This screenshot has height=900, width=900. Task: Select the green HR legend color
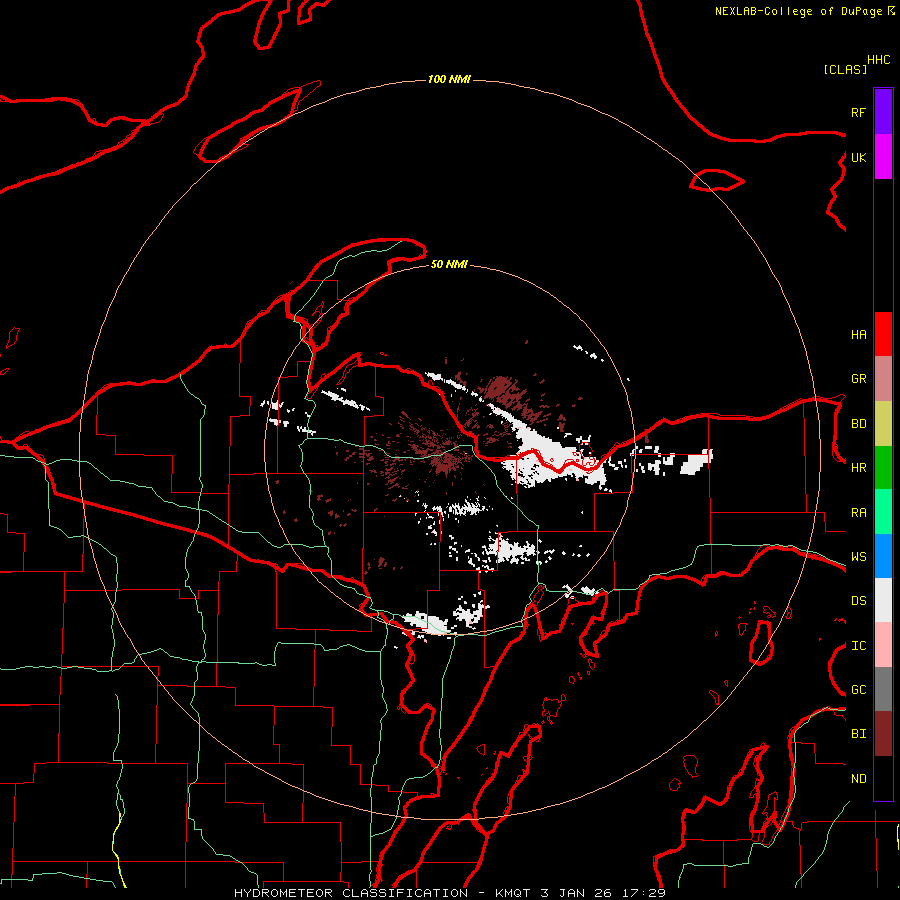[x=883, y=468]
